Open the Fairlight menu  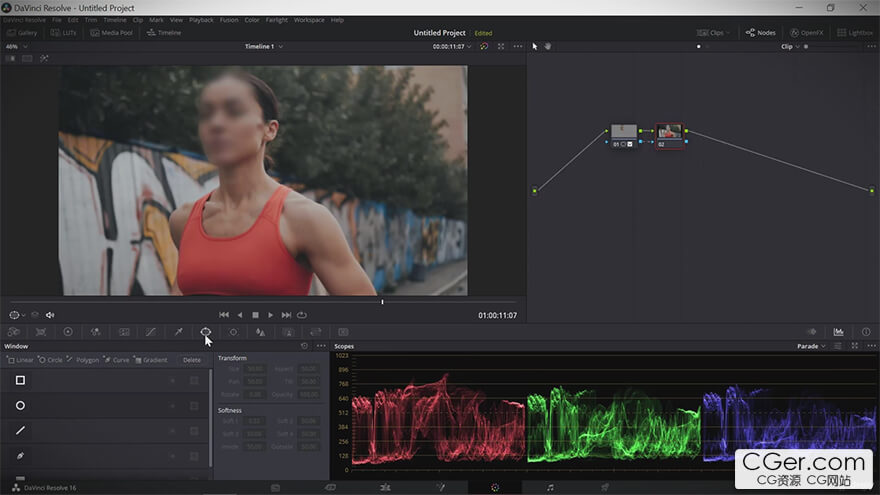click(x=277, y=20)
